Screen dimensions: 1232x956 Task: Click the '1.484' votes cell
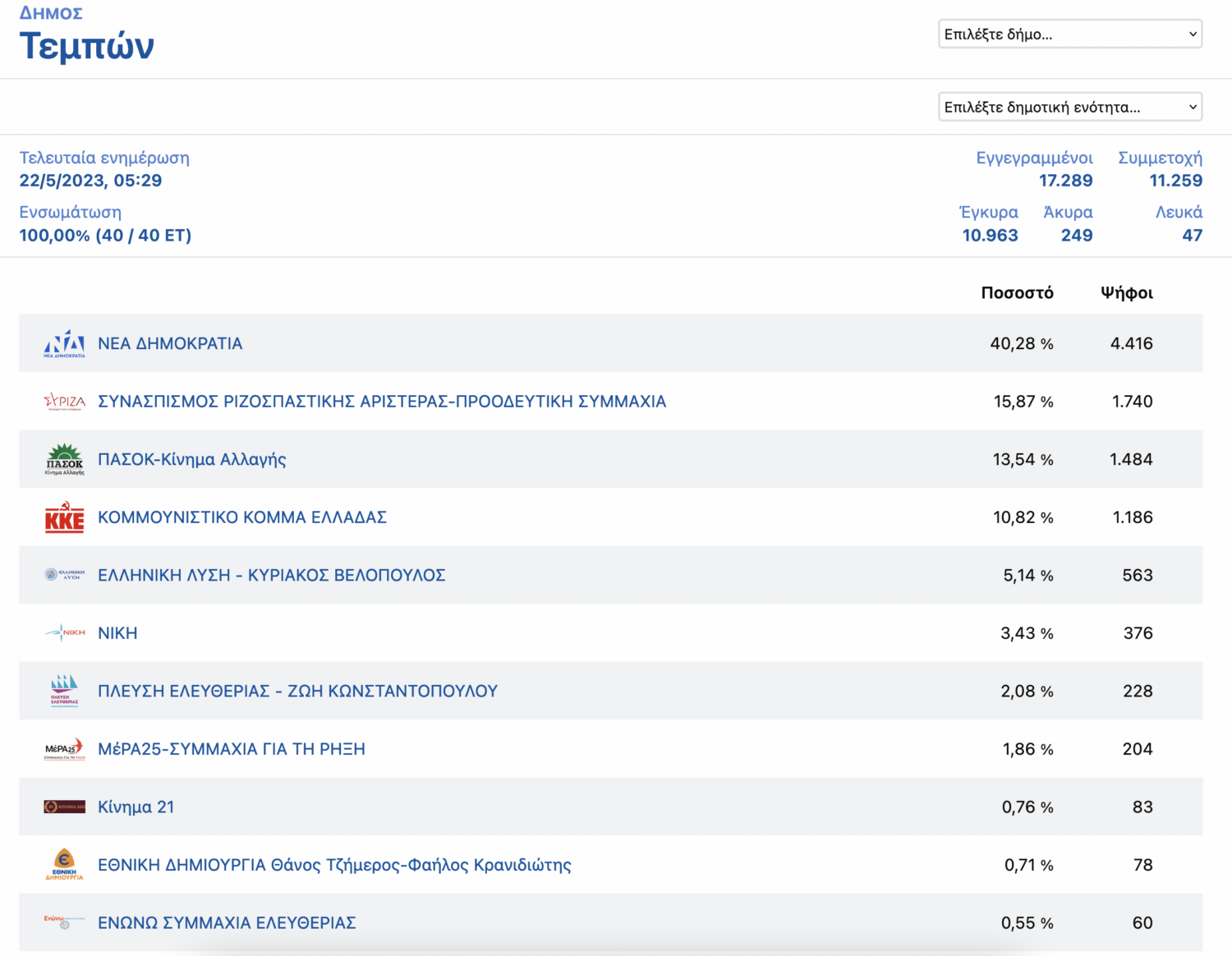click(x=1131, y=459)
